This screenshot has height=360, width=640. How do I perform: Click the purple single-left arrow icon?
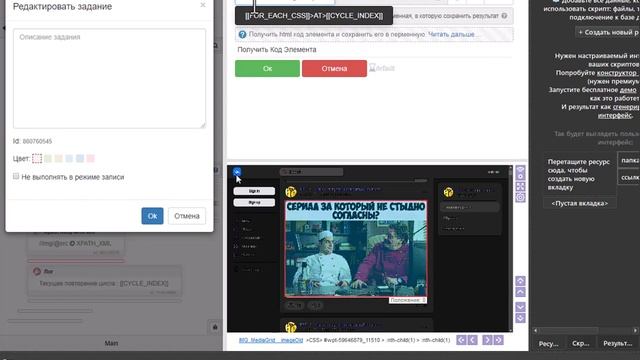click(x=473, y=340)
